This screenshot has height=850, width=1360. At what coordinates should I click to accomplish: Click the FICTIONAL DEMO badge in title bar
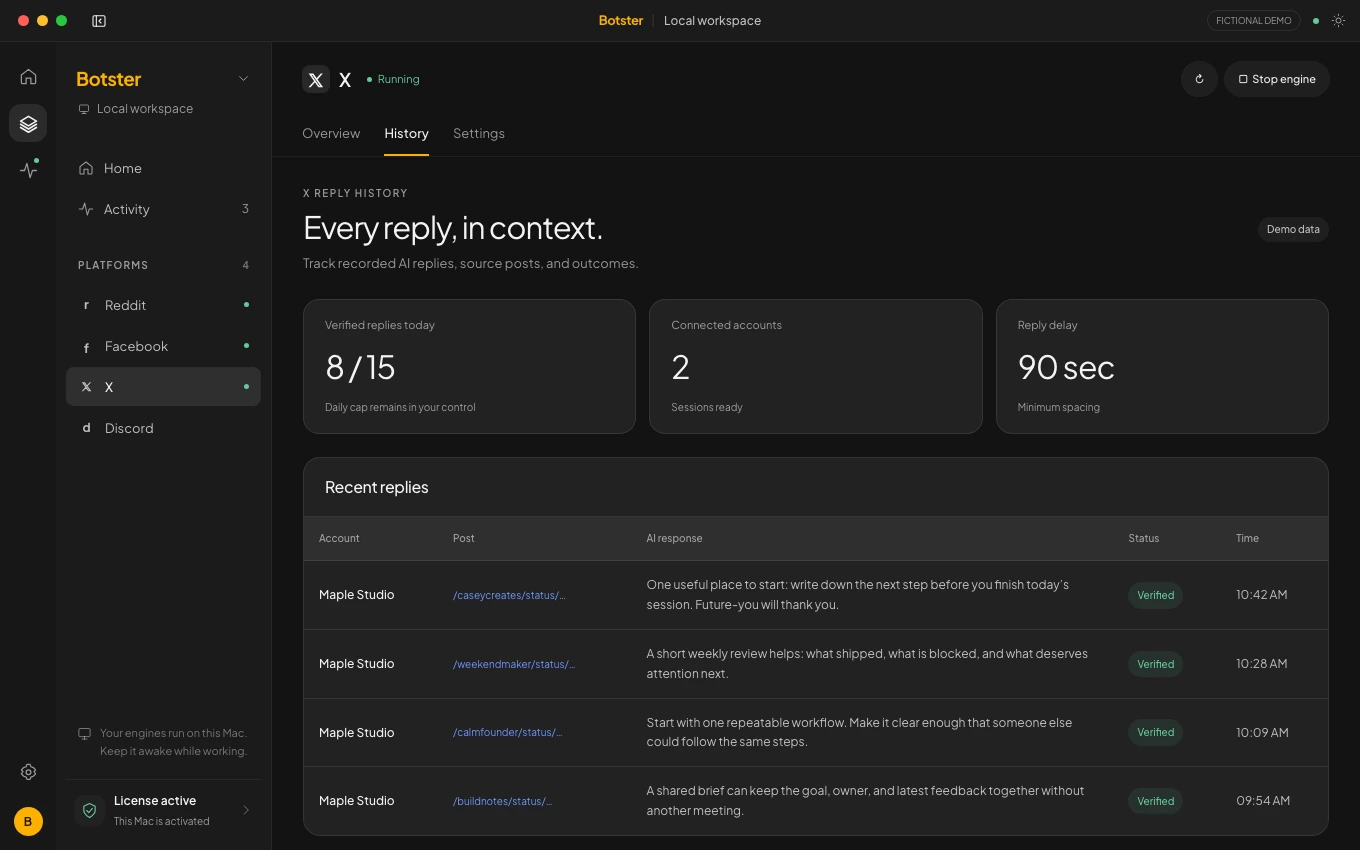(1253, 20)
